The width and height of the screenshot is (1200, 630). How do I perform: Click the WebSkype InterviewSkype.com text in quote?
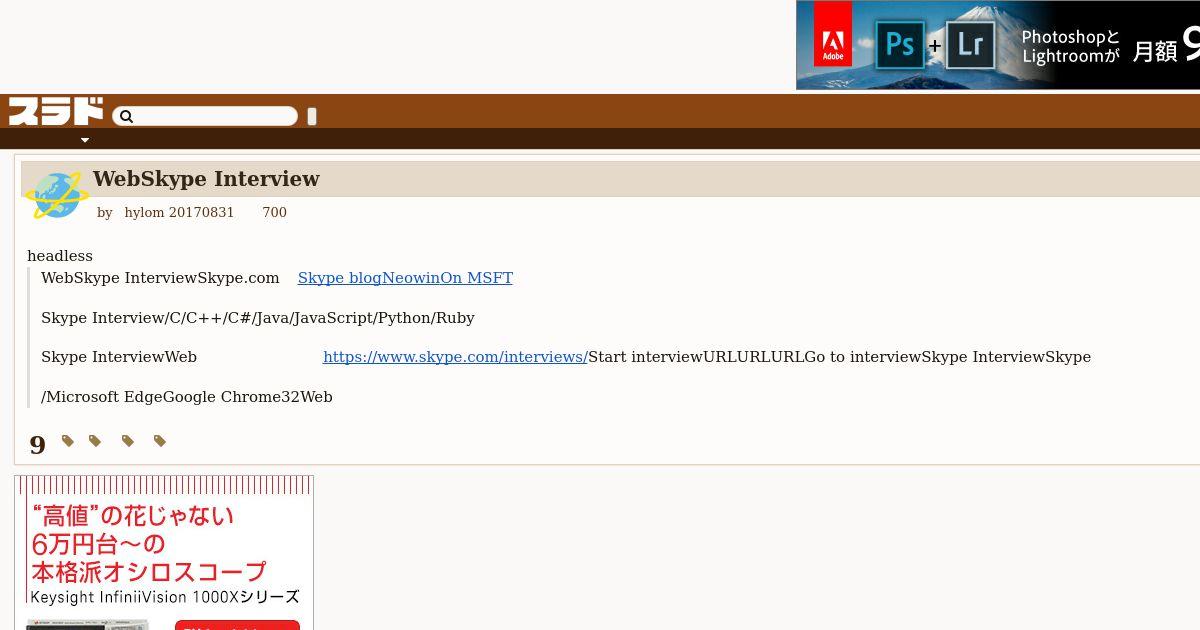pos(160,278)
